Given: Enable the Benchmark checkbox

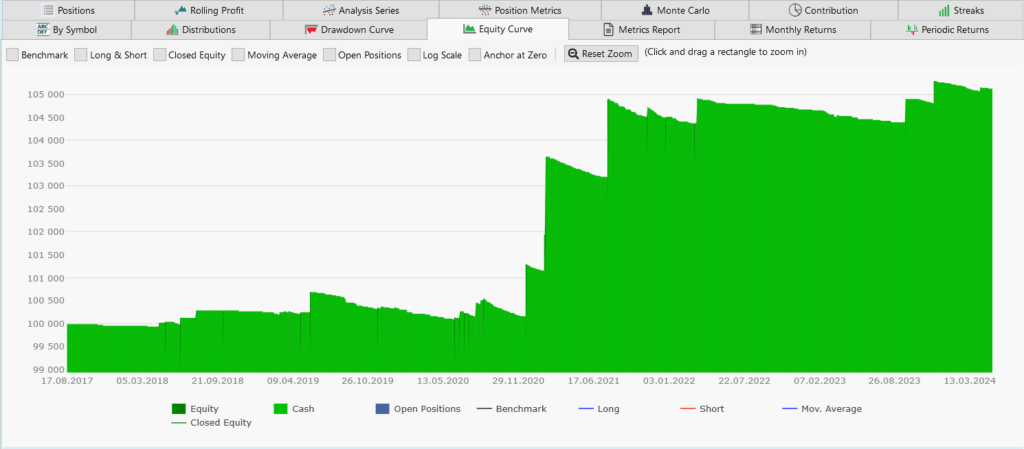Looking at the screenshot, I should (x=12, y=55).
